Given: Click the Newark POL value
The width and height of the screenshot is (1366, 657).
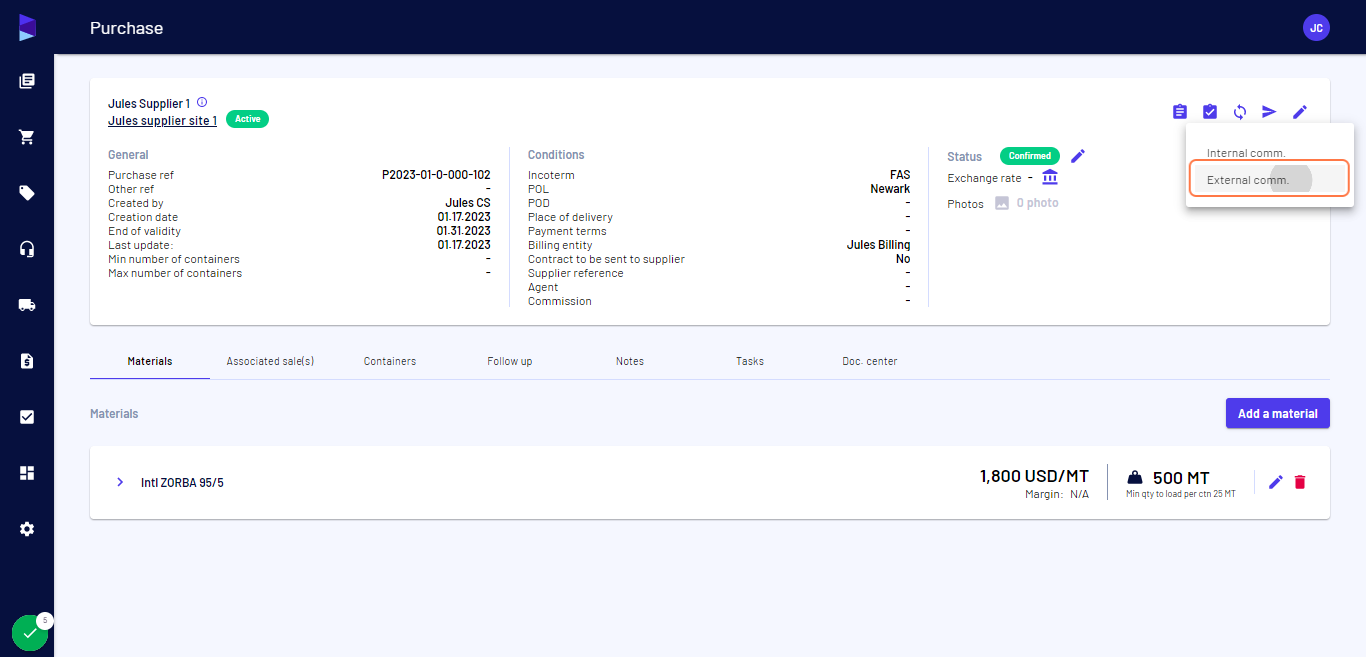Looking at the screenshot, I should [x=890, y=189].
